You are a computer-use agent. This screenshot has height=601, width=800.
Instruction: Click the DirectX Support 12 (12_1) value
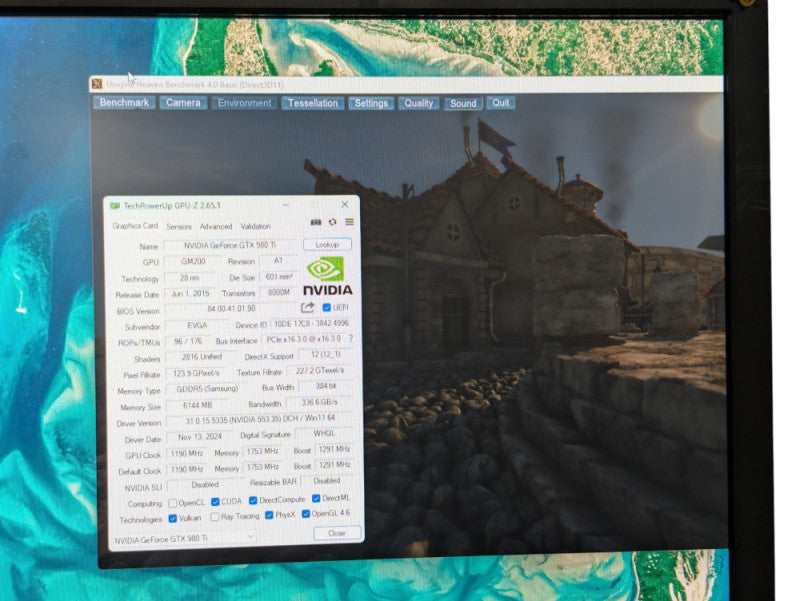(x=325, y=354)
